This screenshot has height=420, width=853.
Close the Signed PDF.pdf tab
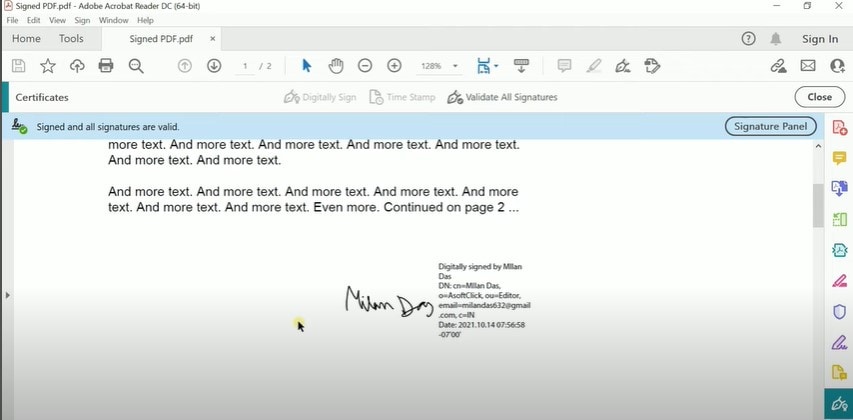213,39
